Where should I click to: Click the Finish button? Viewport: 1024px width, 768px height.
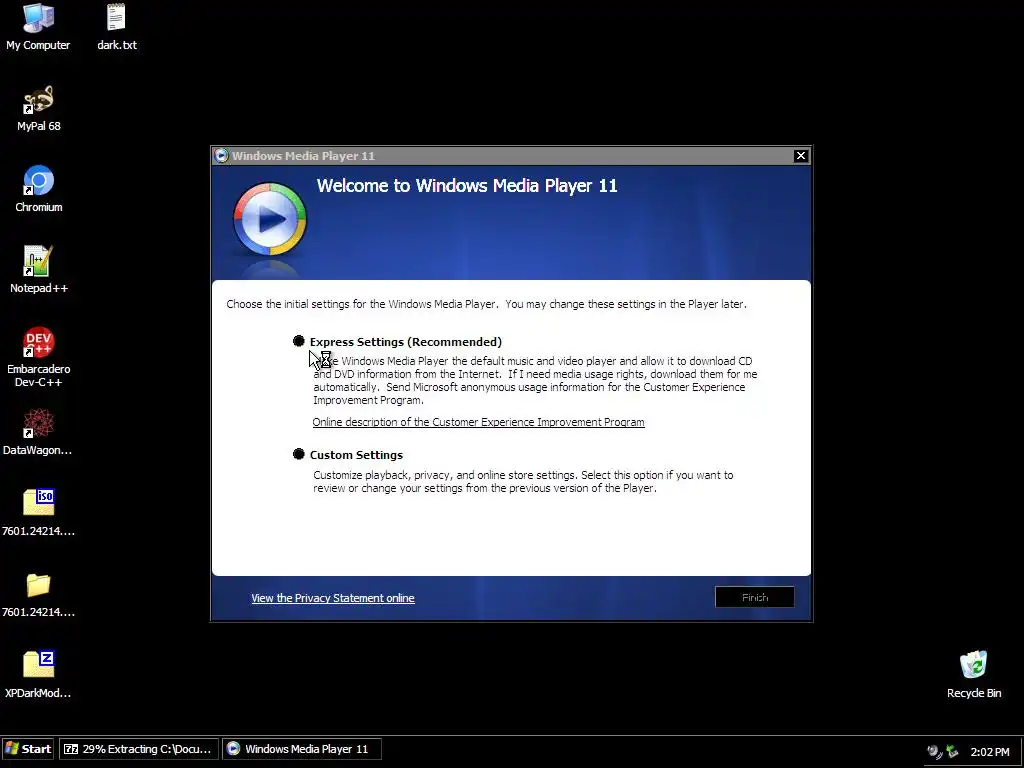pyautogui.click(x=754, y=597)
